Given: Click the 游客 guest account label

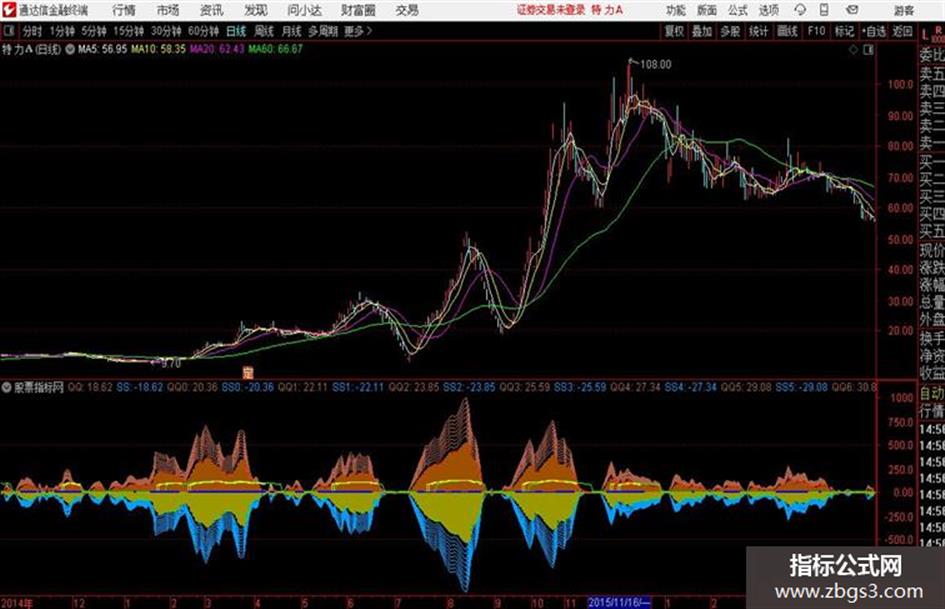Looking at the screenshot, I should pyautogui.click(x=903, y=10).
